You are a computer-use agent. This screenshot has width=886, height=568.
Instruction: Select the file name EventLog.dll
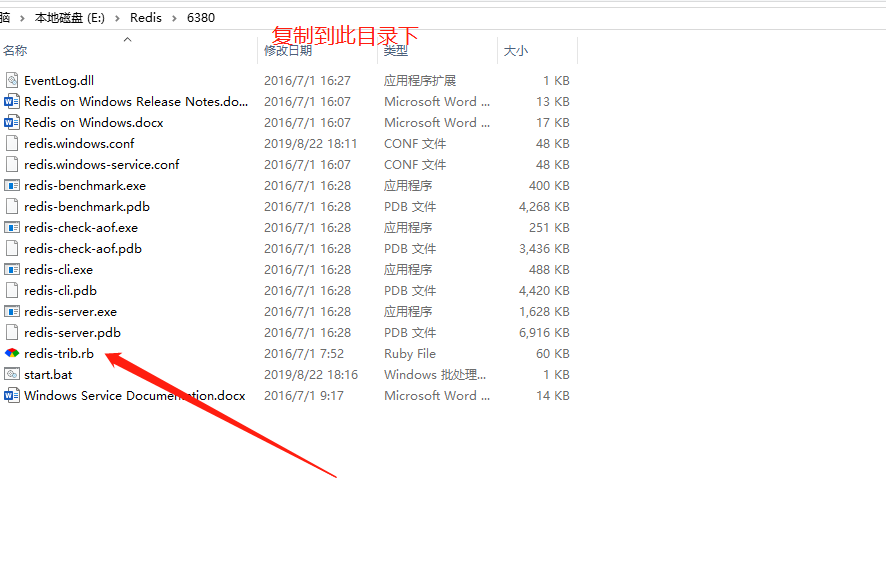(59, 81)
